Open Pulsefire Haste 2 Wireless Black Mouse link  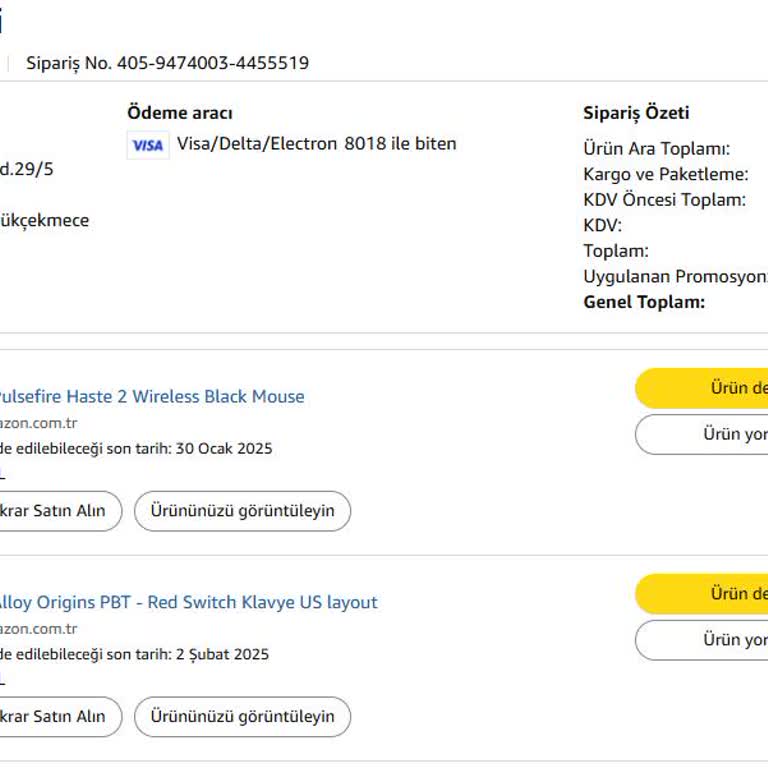tap(151, 396)
